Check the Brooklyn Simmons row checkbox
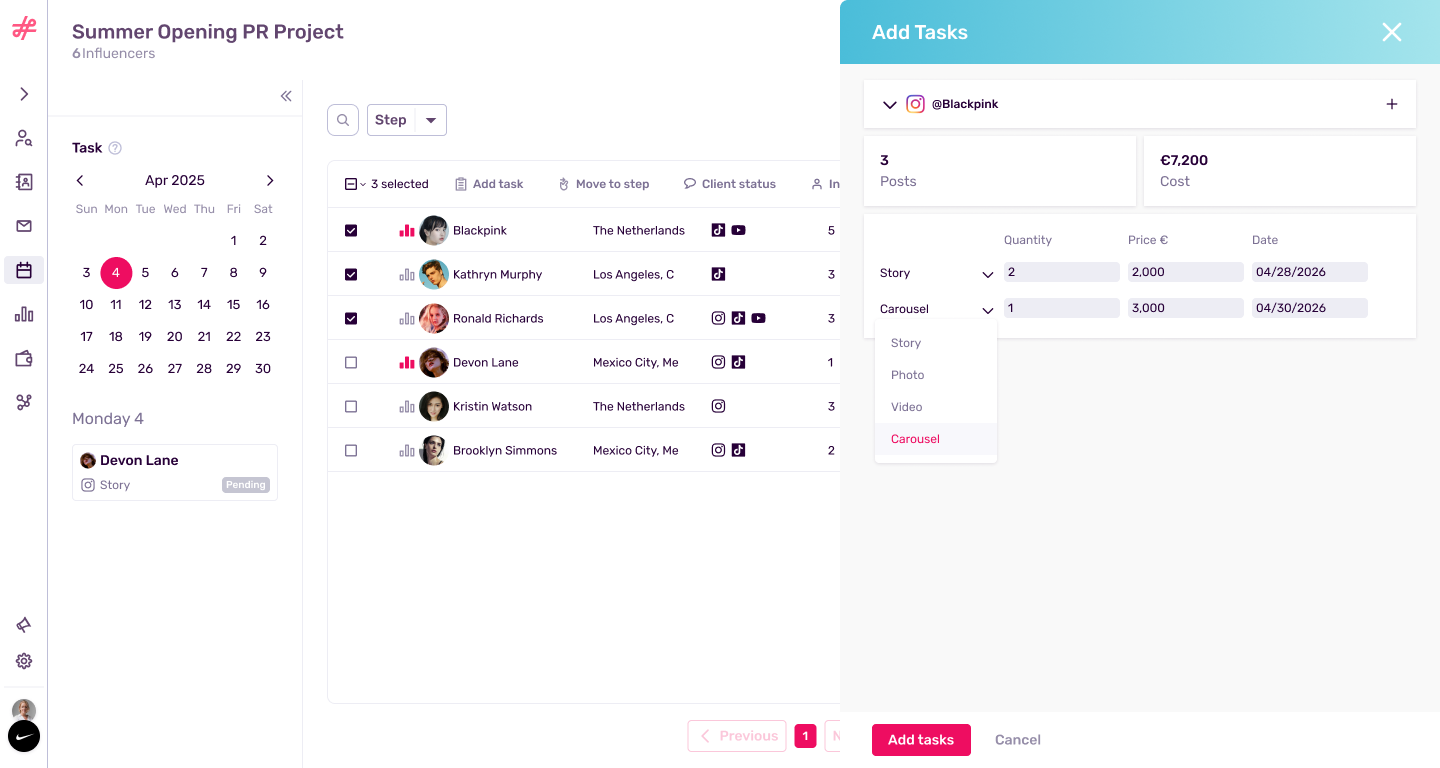Viewport: 1440px width, 768px height. (351, 450)
